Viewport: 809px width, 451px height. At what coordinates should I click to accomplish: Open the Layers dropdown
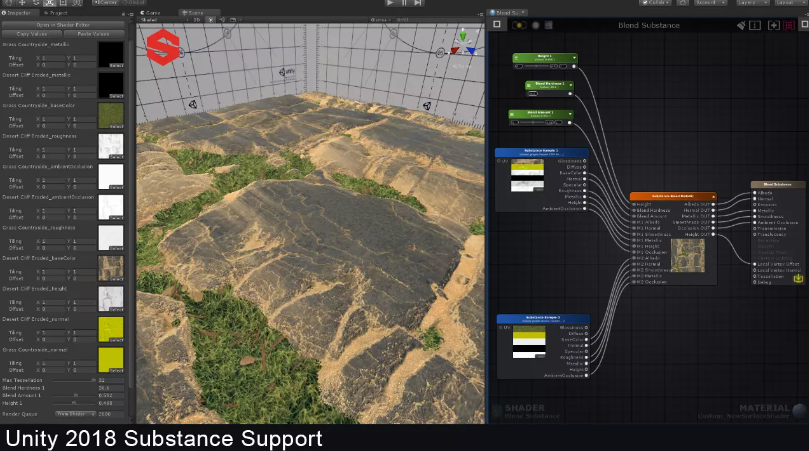[x=751, y=3]
